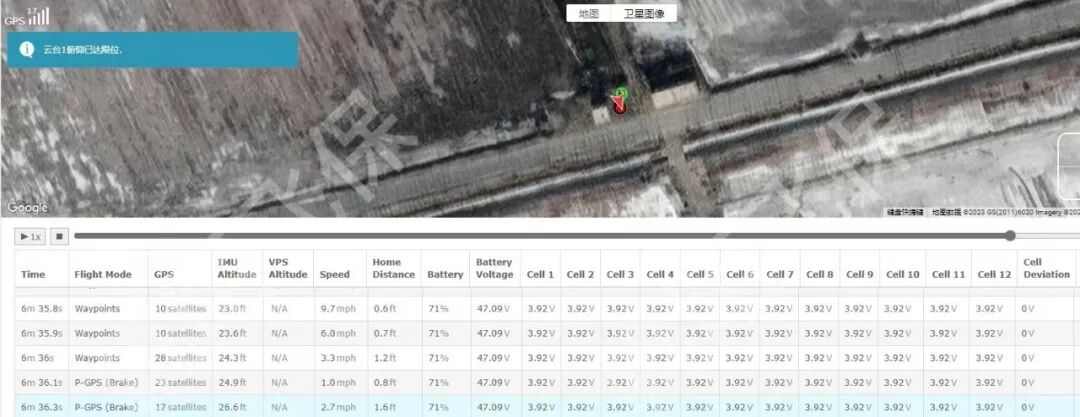This screenshot has width=1080, height=417.
Task: Click the Cell 6 column header
Action: point(740,274)
